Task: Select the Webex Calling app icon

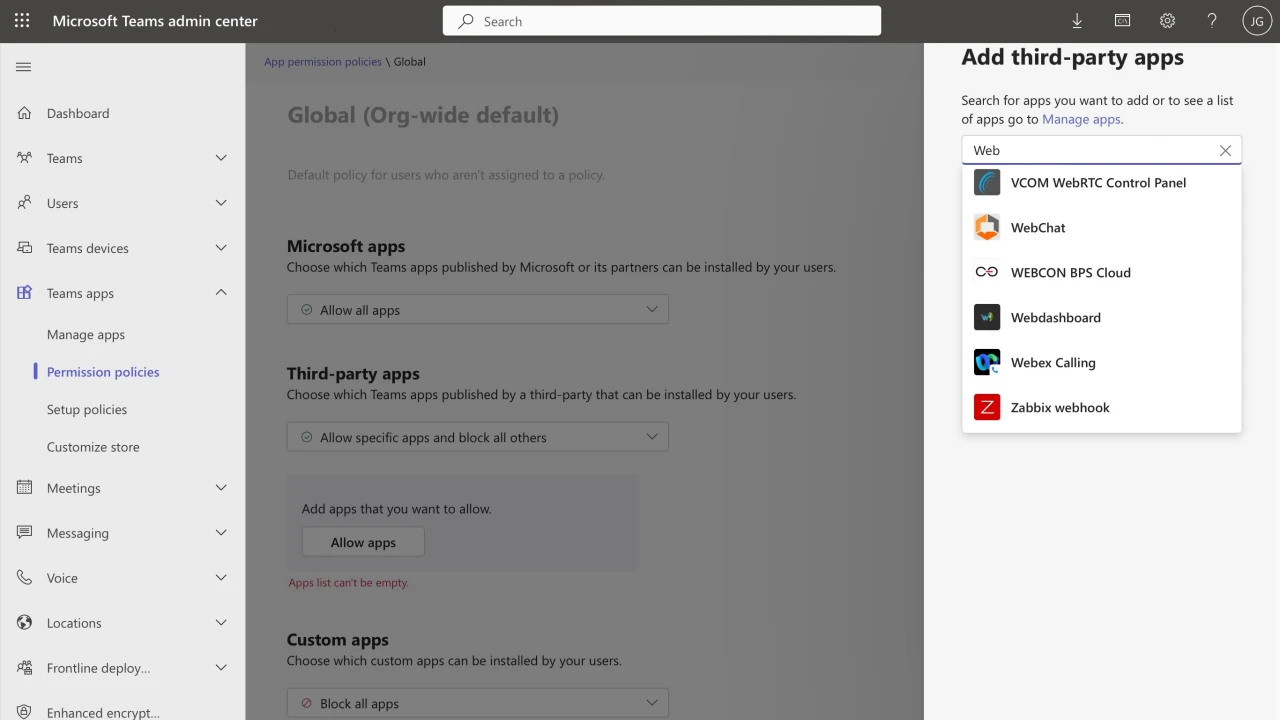Action: 987,362
